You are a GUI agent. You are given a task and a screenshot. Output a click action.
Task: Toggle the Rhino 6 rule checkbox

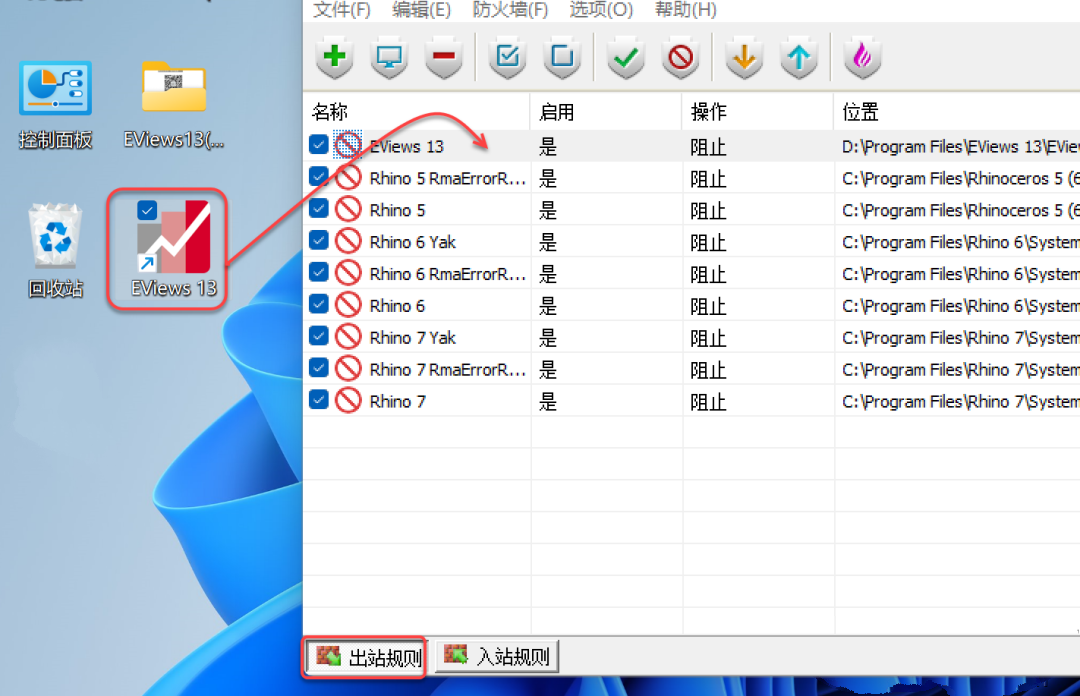tap(319, 303)
